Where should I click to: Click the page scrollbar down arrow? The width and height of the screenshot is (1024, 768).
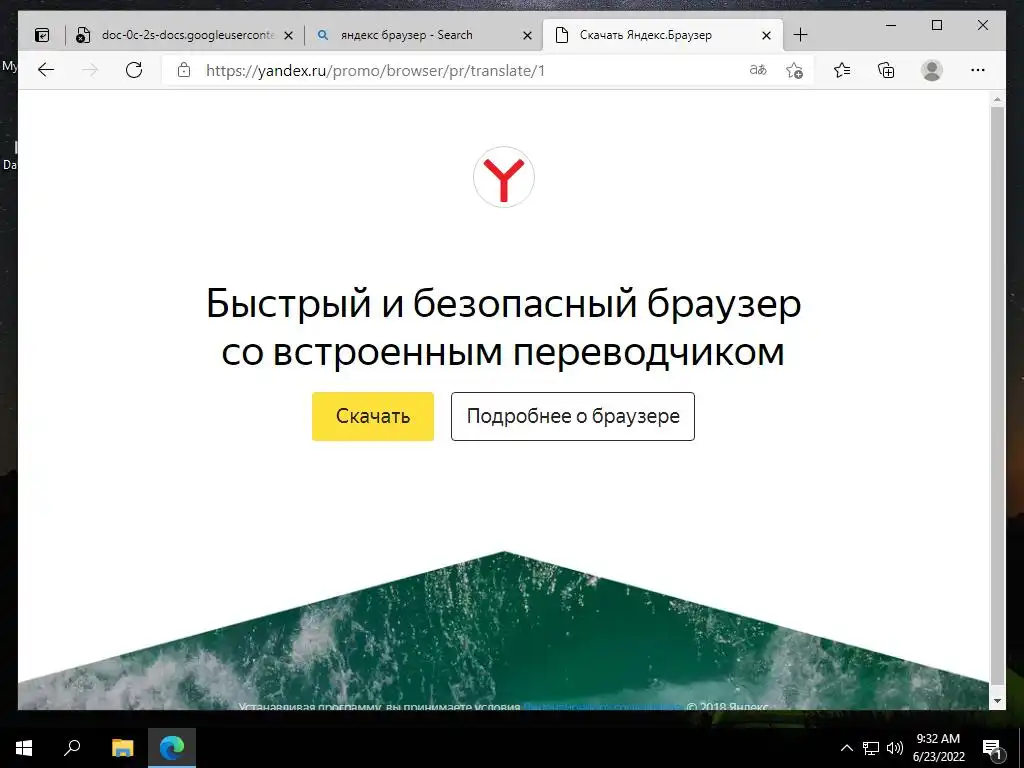[x=997, y=701]
